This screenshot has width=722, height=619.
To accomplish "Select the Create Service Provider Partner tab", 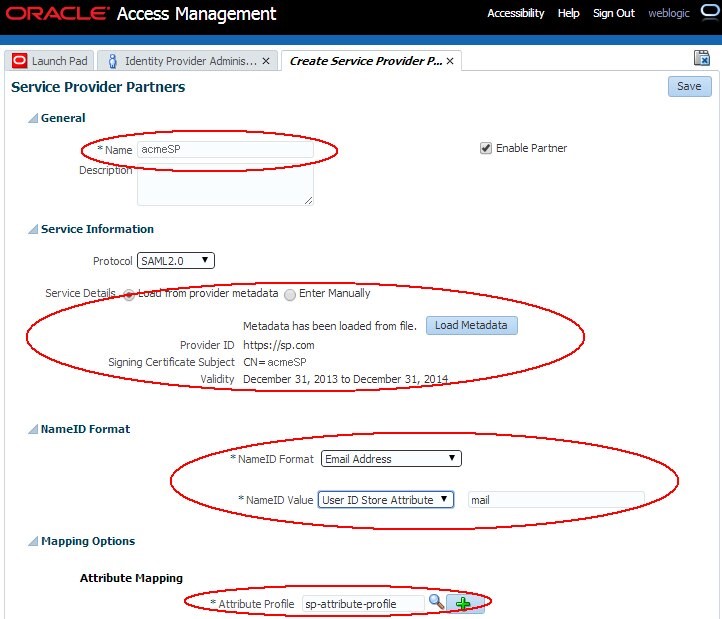I will coord(371,61).
